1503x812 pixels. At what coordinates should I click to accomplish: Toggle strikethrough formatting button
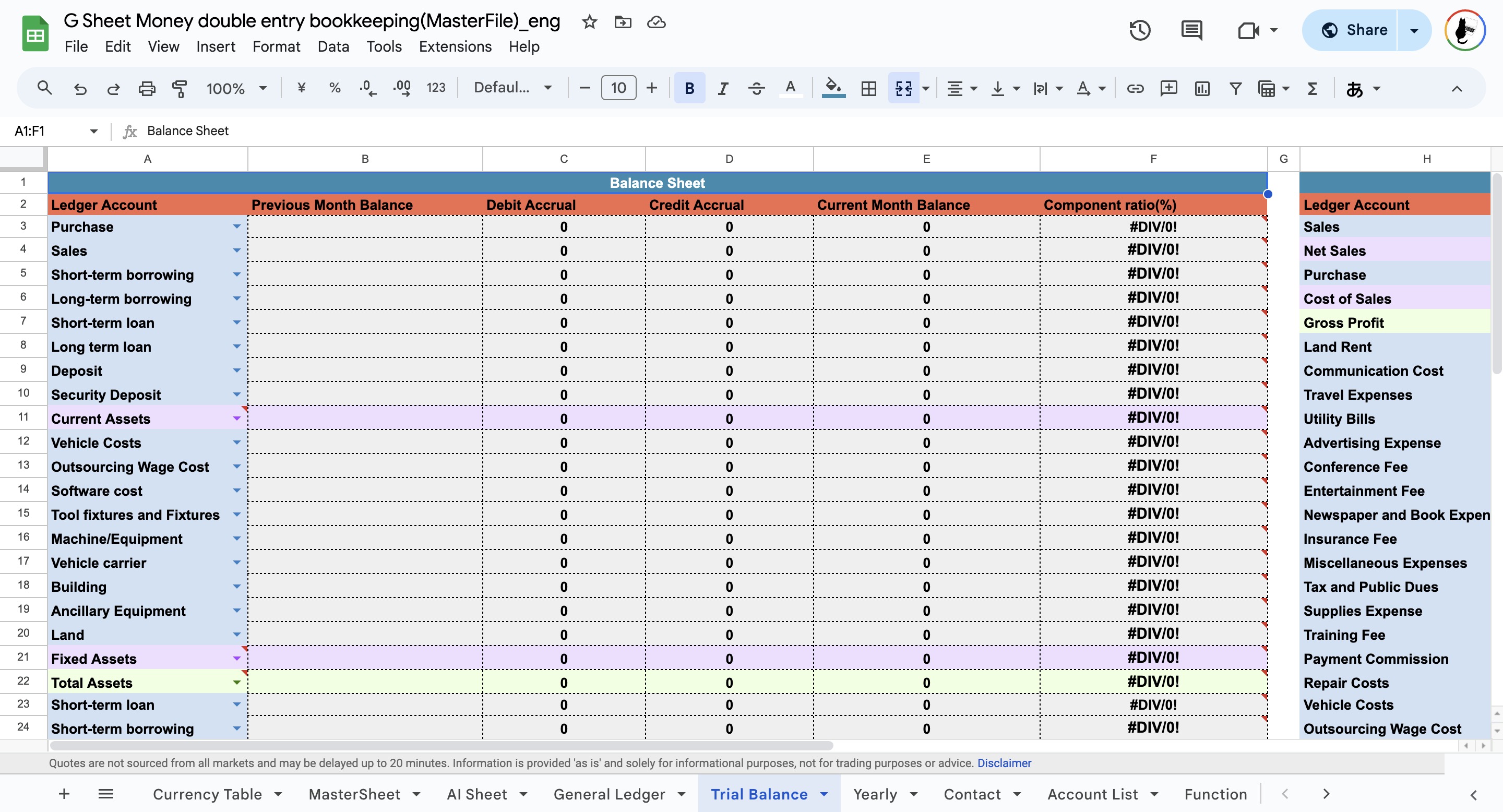(757, 89)
